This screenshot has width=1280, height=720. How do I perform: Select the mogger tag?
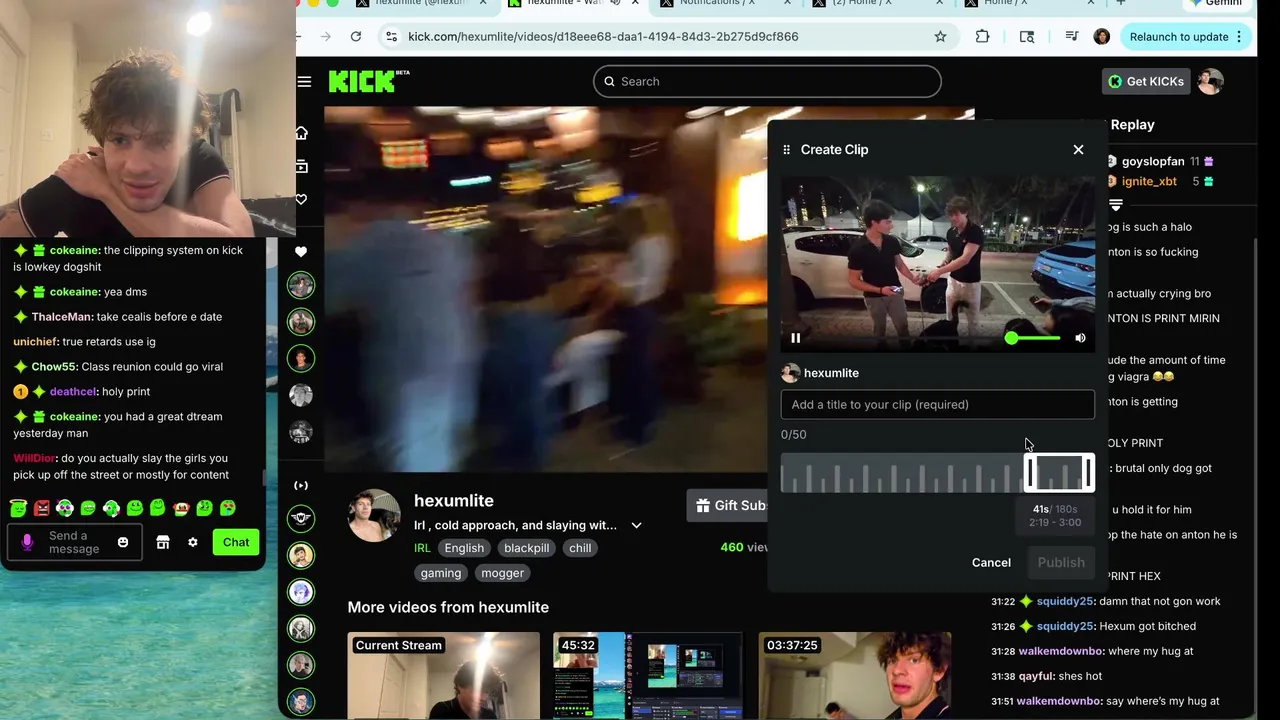[502, 573]
